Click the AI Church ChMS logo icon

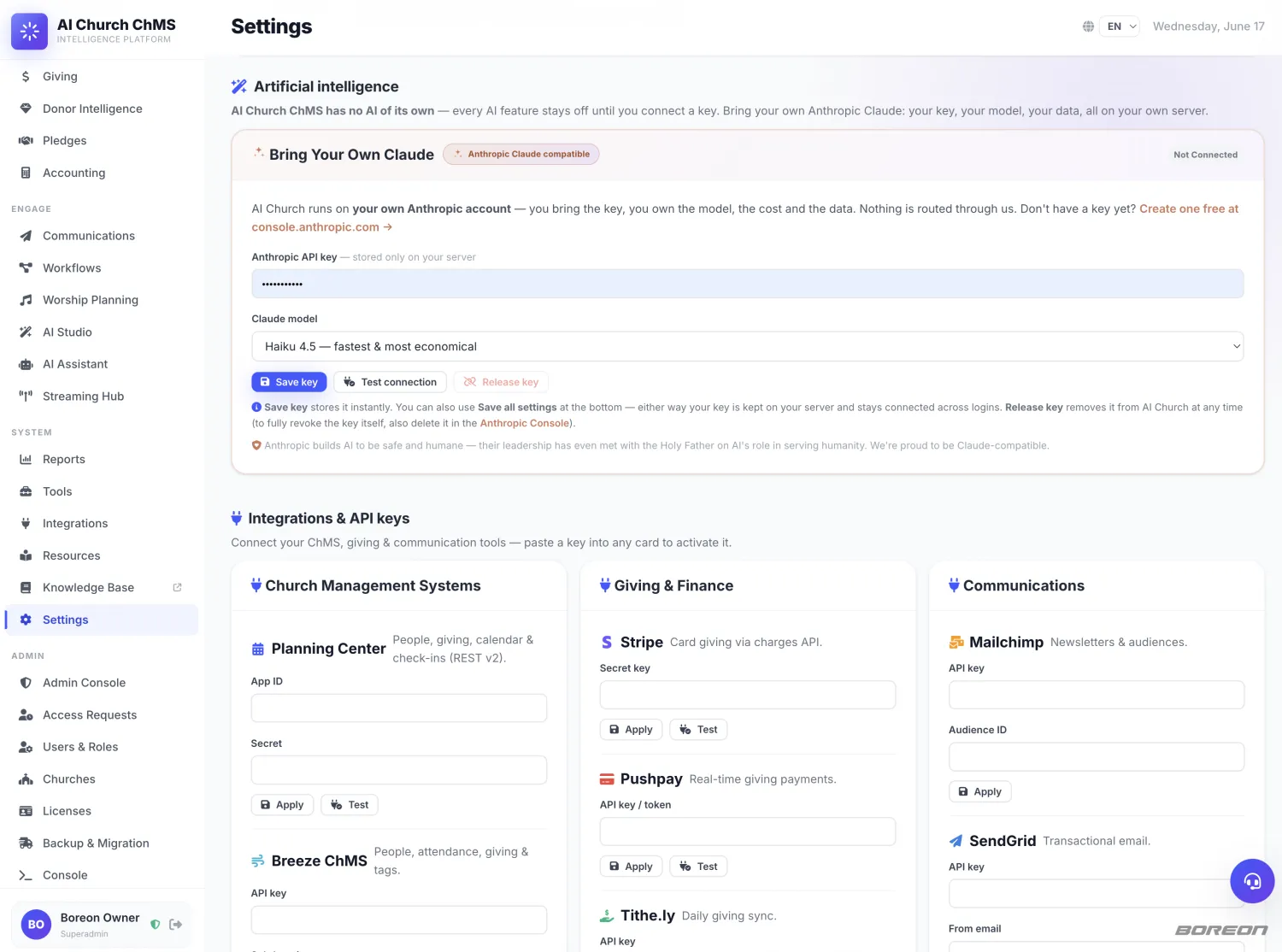29,32
